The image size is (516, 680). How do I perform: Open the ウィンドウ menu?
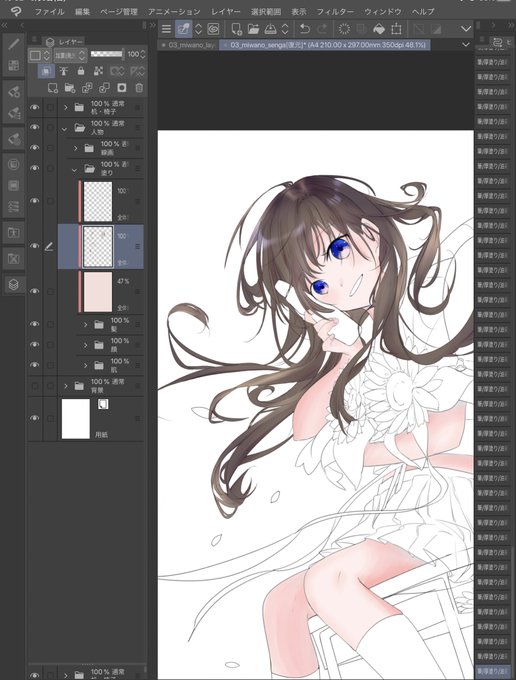point(382,12)
